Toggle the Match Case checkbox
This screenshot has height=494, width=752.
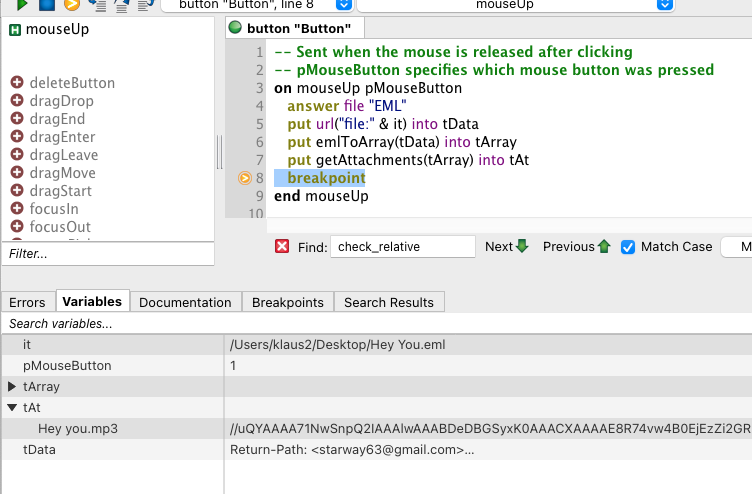628,247
